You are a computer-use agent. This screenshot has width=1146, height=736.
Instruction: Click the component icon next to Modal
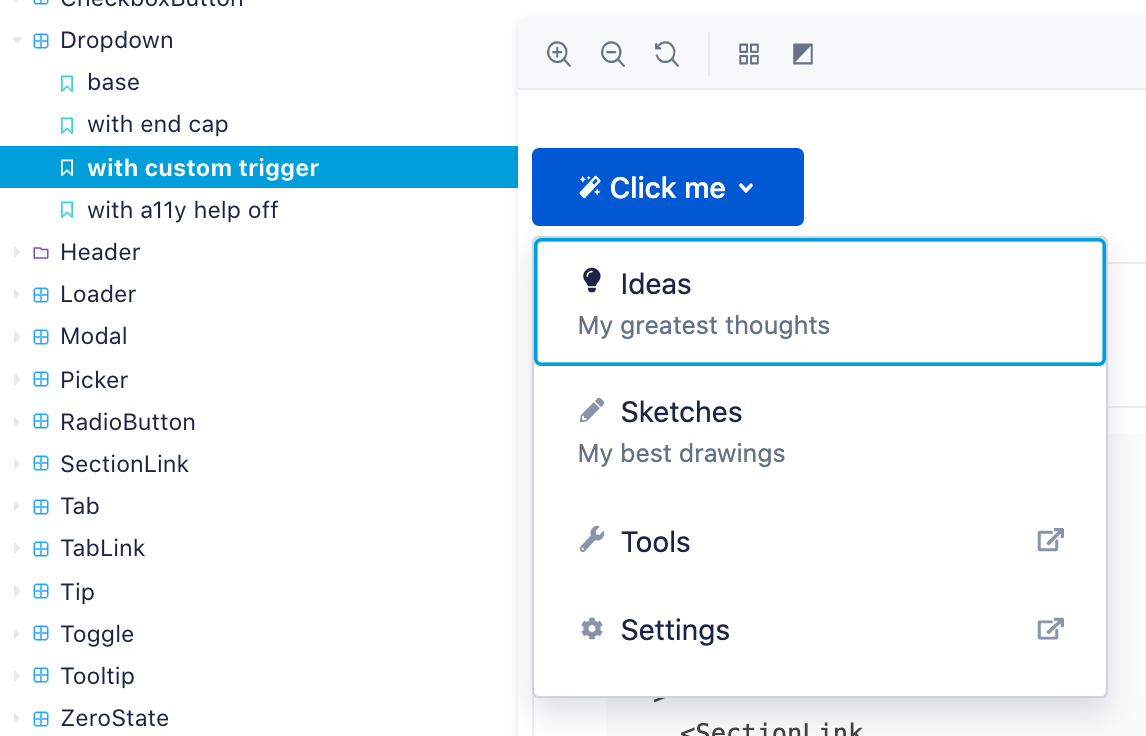tap(41, 337)
